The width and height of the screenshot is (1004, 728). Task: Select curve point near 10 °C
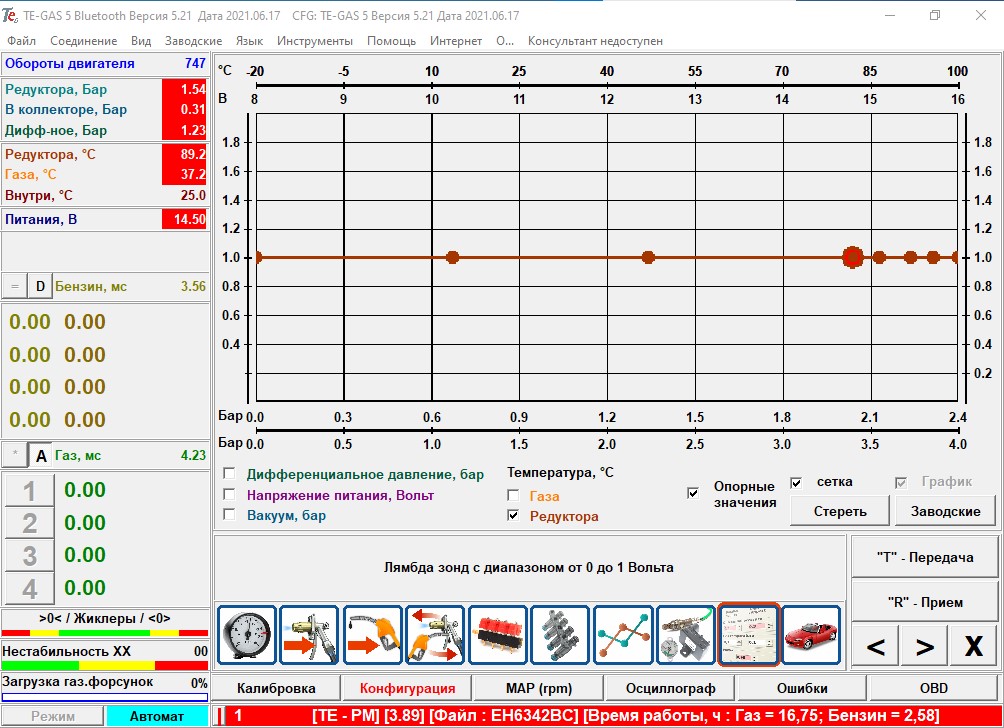452,257
